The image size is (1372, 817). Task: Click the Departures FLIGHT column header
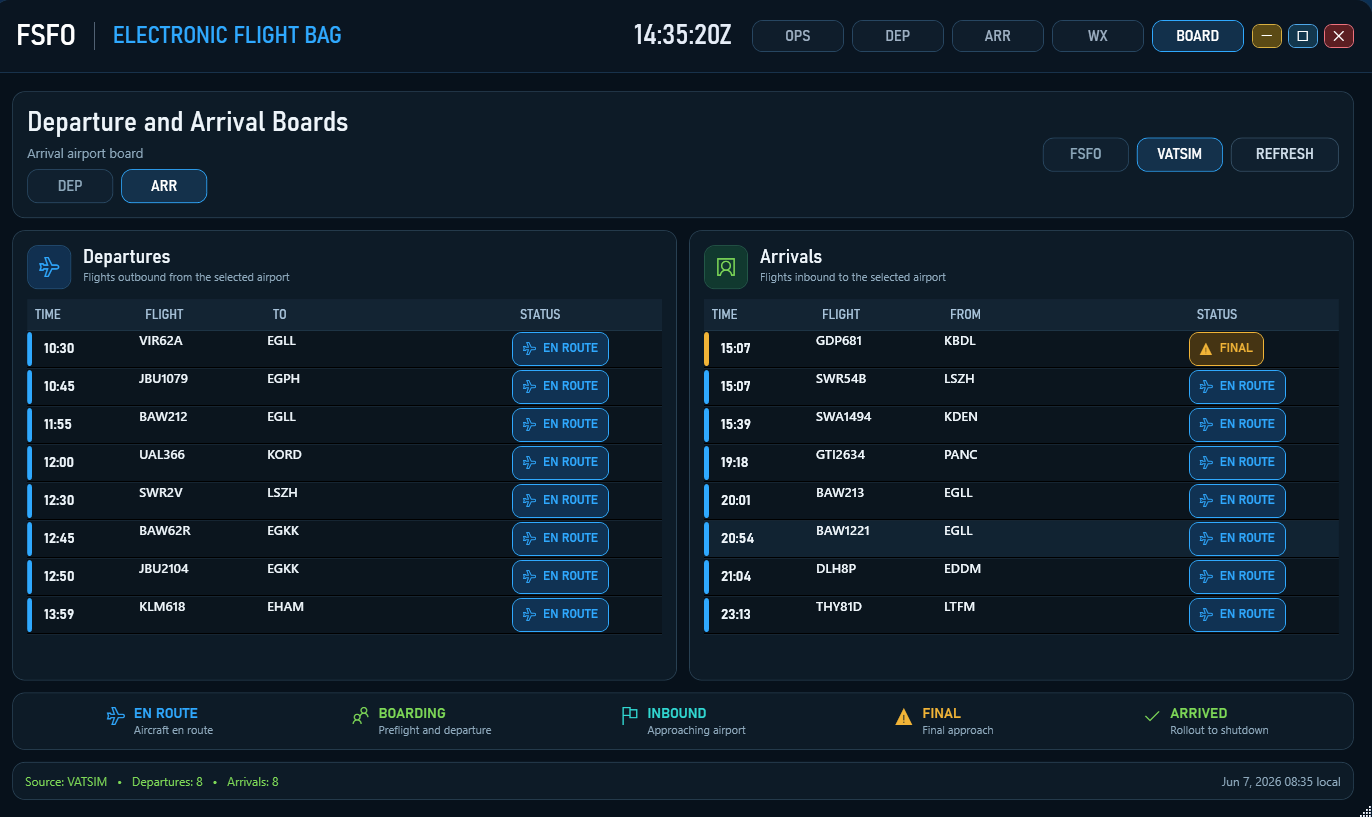[x=164, y=314]
